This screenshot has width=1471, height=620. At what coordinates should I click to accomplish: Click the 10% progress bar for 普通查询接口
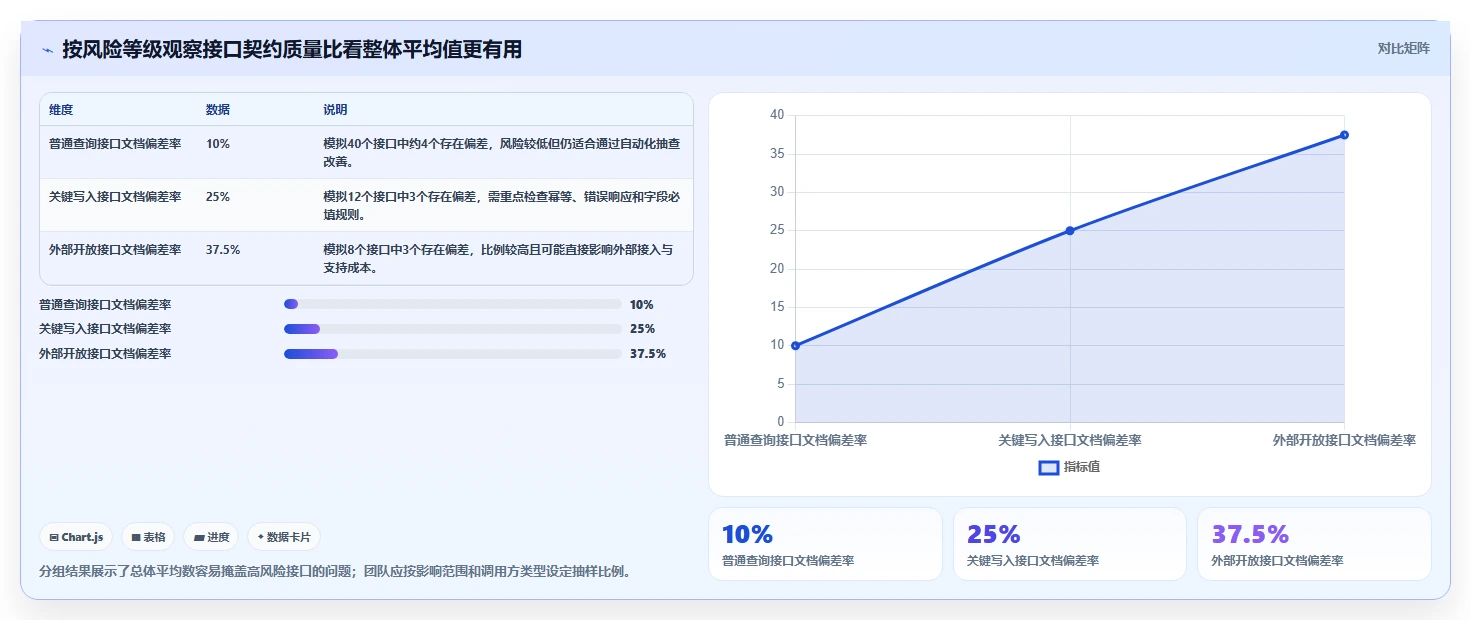tap(453, 304)
